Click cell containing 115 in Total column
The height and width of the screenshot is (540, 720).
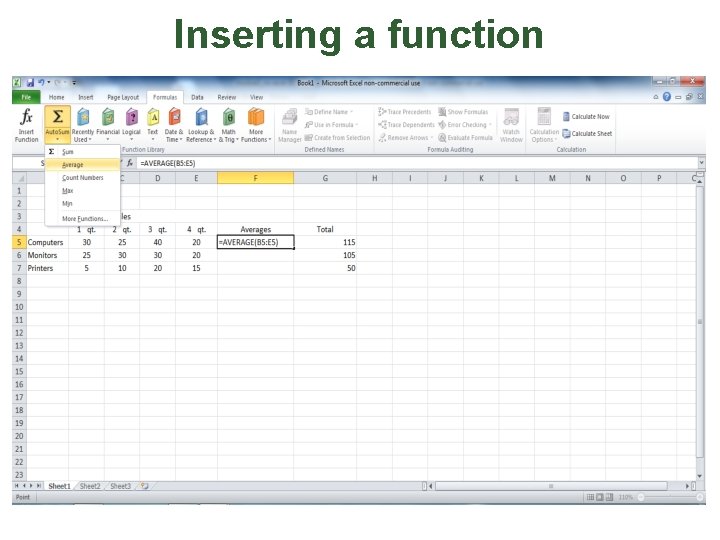(x=325, y=242)
